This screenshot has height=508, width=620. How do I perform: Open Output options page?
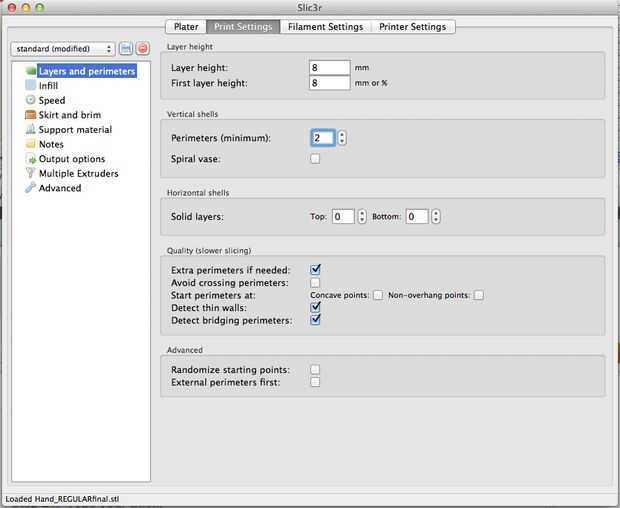coord(72,159)
